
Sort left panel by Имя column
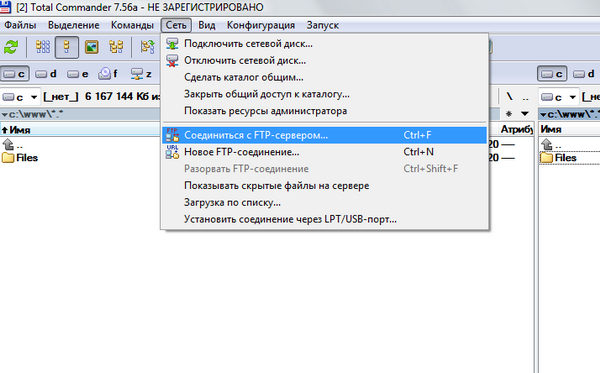coord(80,130)
